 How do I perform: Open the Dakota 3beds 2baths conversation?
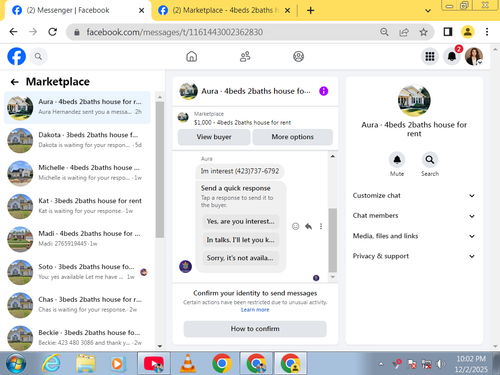click(x=77, y=140)
